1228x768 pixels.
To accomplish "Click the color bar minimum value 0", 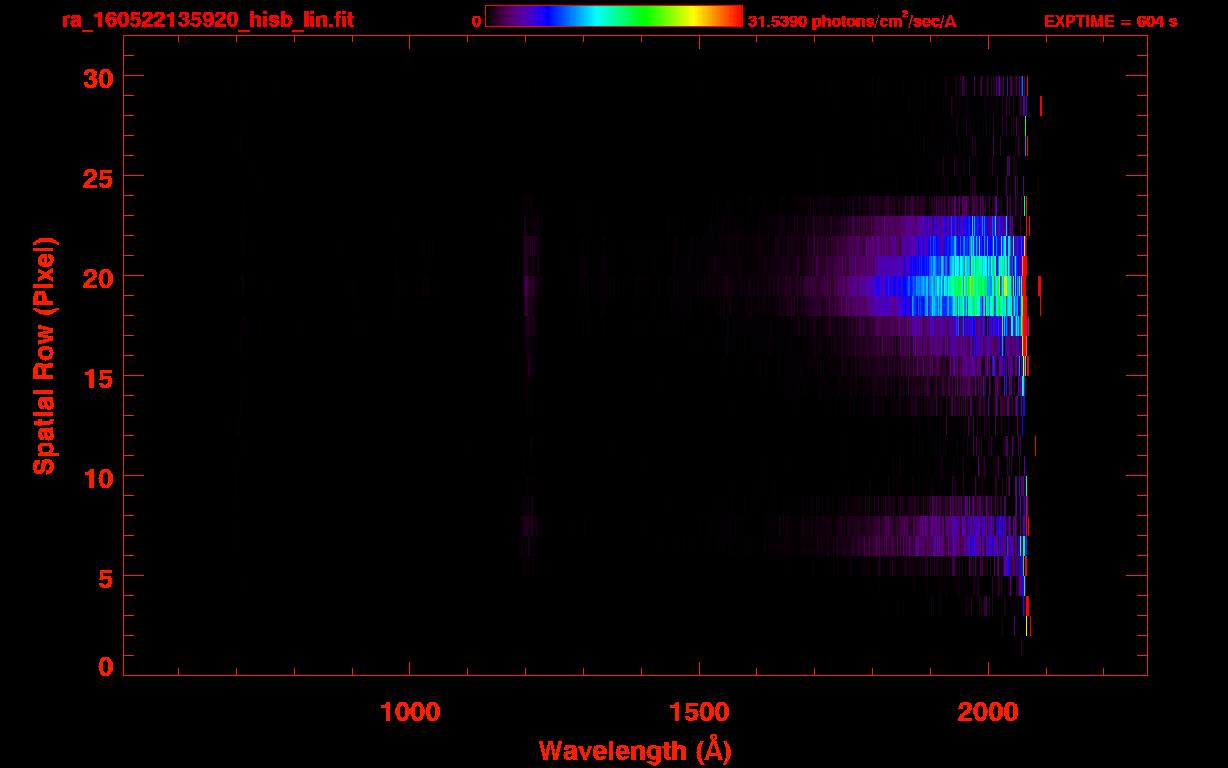I will [477, 21].
